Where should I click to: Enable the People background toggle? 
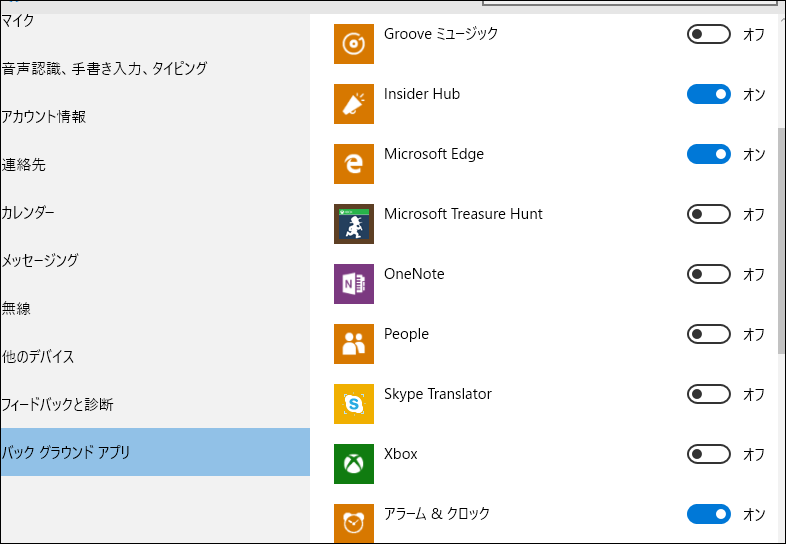(708, 334)
